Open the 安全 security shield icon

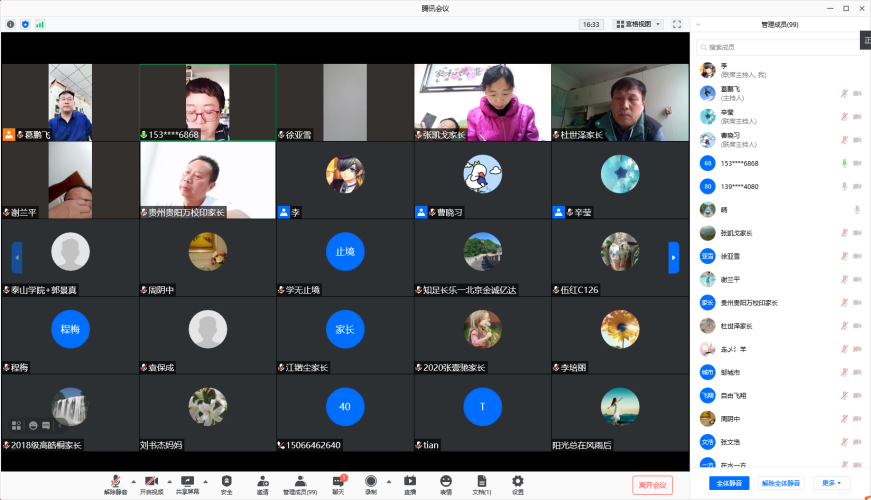click(226, 481)
